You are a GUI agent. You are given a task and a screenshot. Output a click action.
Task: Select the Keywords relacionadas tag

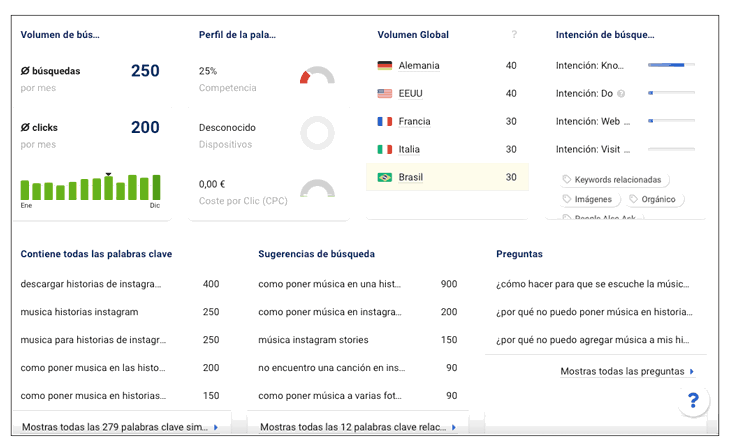(615, 180)
